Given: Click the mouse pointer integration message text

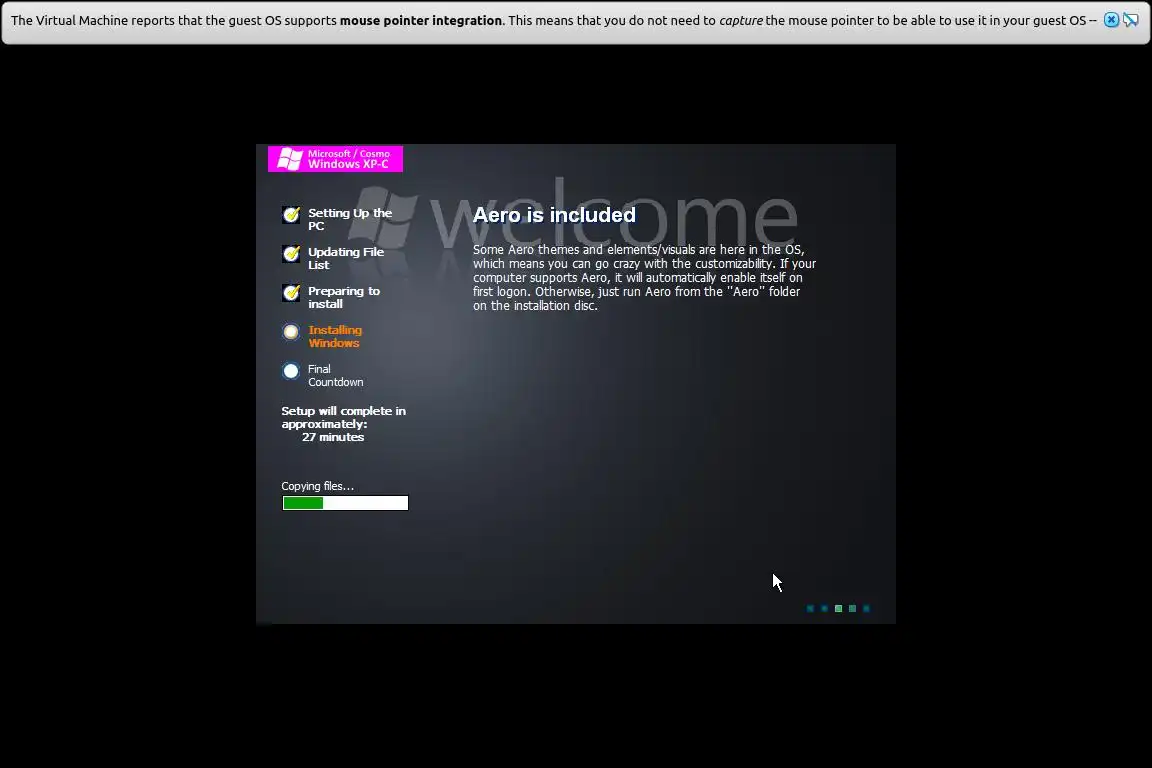Looking at the screenshot, I should coord(553,21).
